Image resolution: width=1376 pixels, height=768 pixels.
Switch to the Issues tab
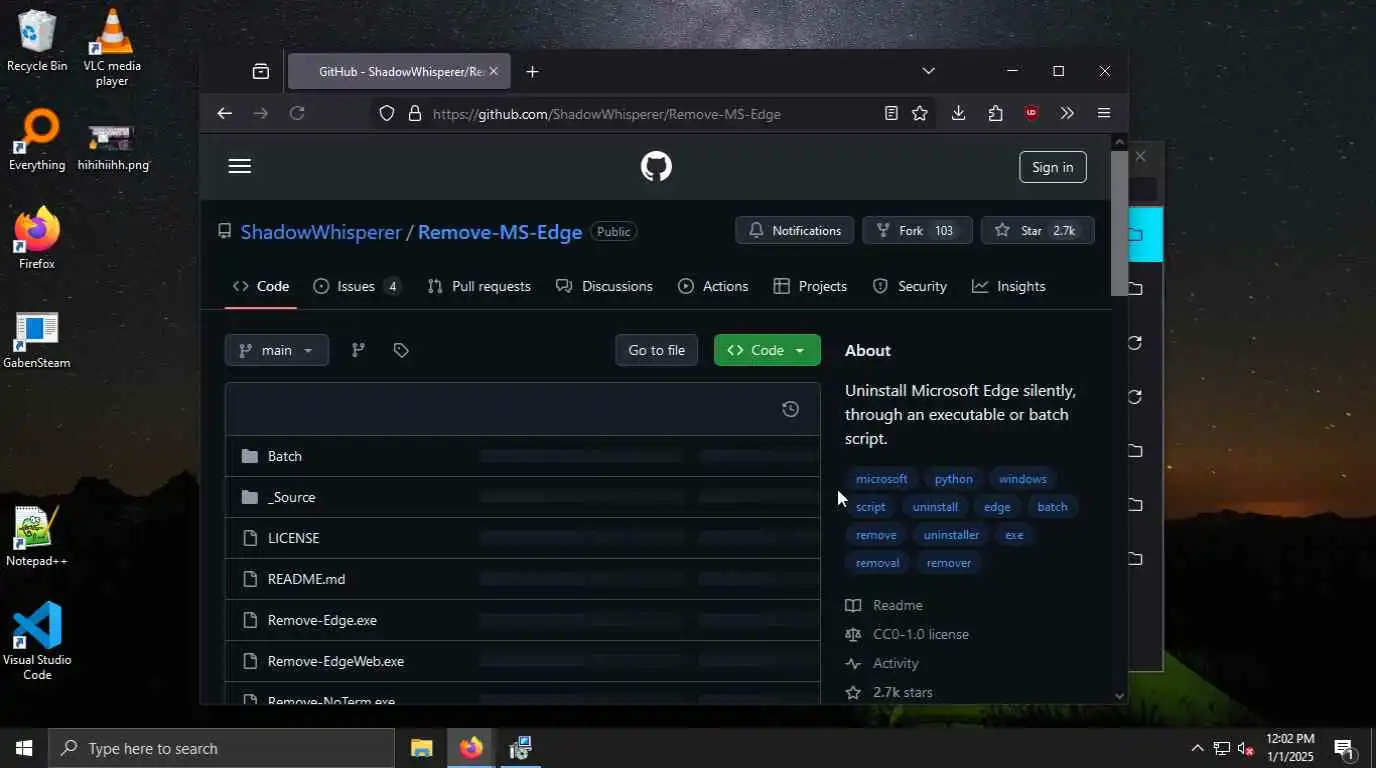click(357, 286)
